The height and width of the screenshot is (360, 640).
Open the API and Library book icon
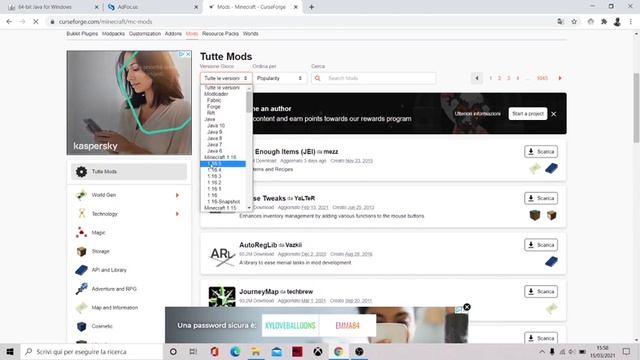(x=82, y=270)
